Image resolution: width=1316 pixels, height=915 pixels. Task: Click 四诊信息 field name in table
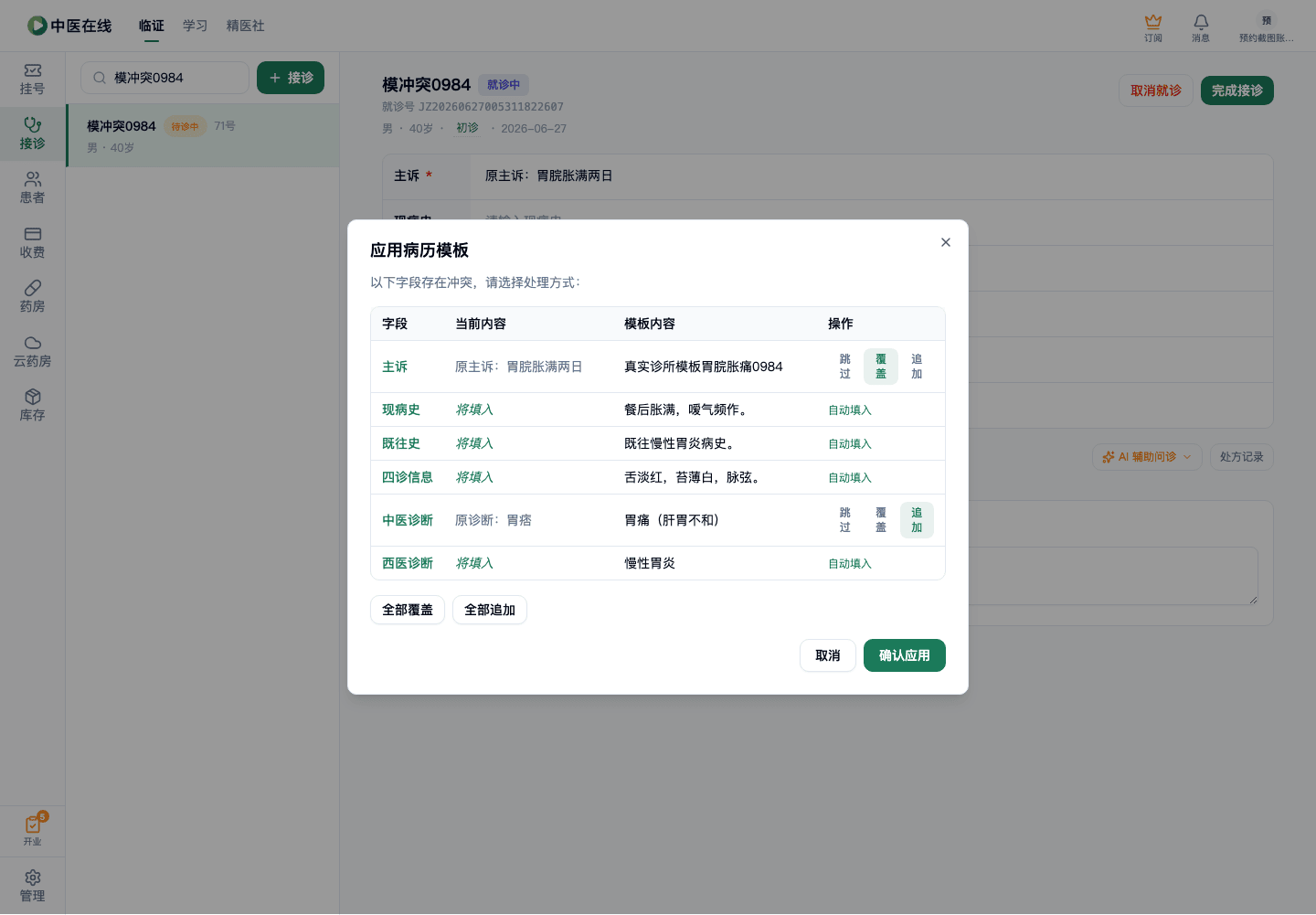pyautogui.click(x=408, y=477)
